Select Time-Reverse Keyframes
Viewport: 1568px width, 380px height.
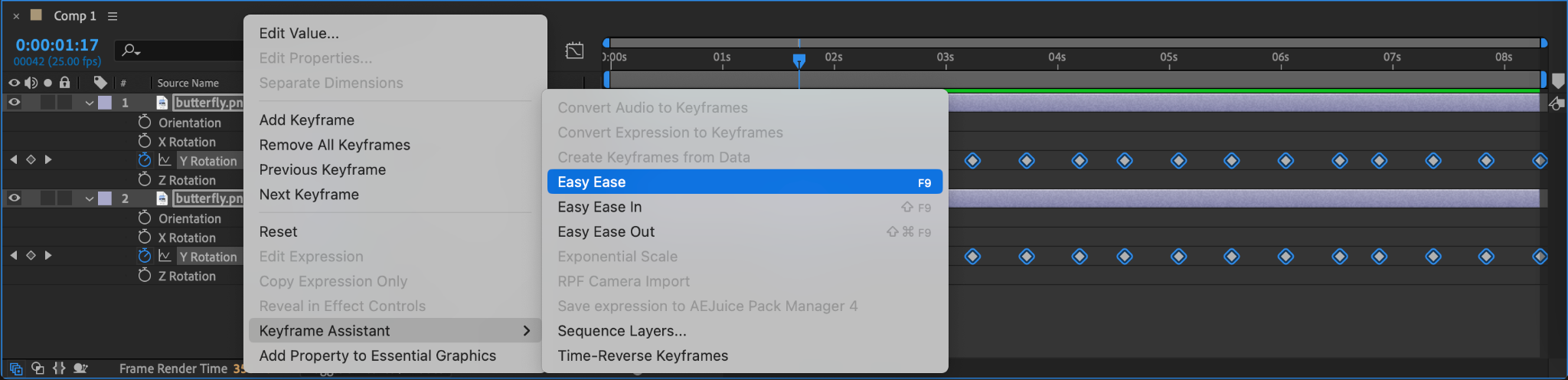click(642, 355)
